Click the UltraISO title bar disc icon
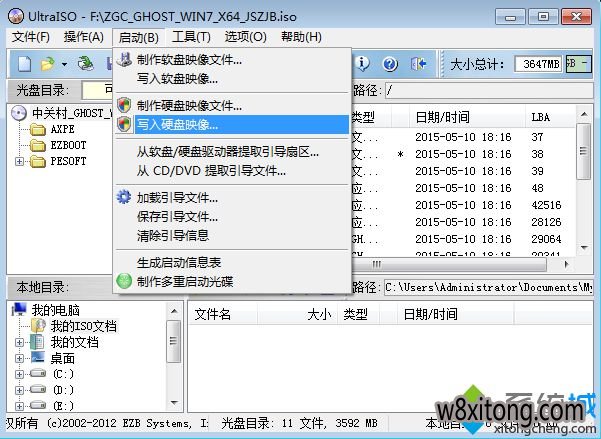Viewport: 601px width, 439px height. [16, 16]
